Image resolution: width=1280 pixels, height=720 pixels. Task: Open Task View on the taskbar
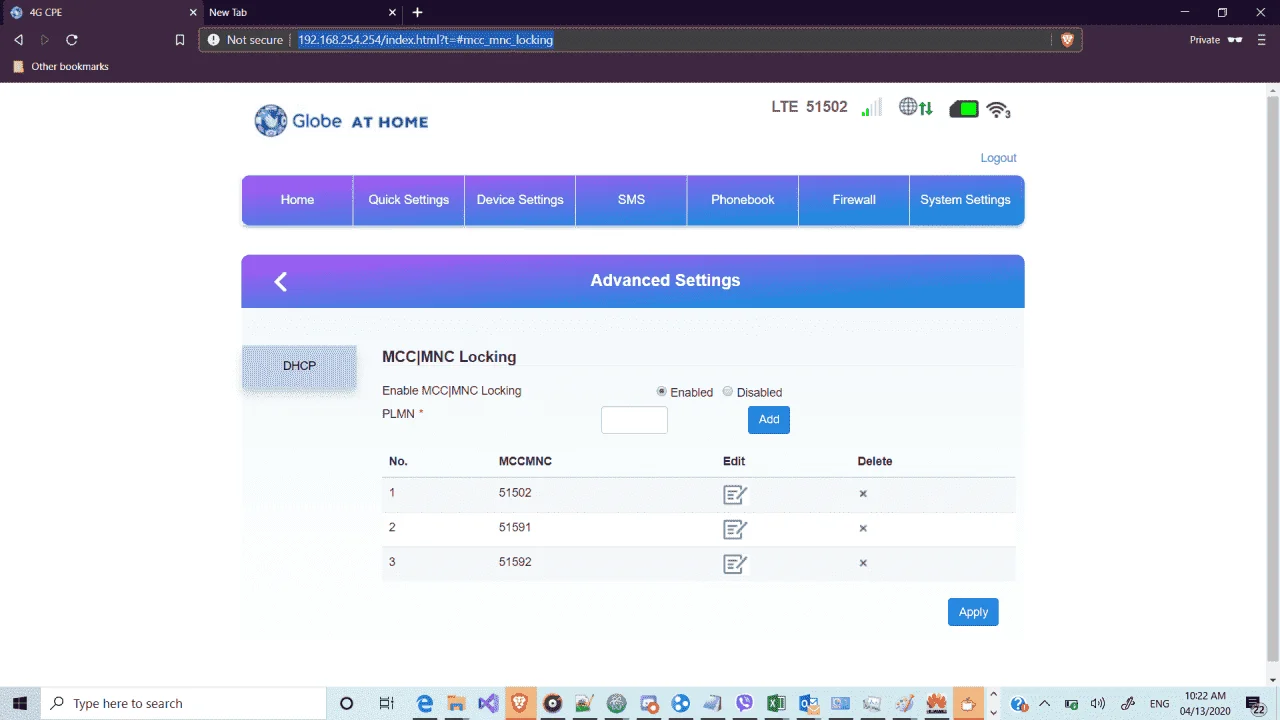(x=386, y=703)
